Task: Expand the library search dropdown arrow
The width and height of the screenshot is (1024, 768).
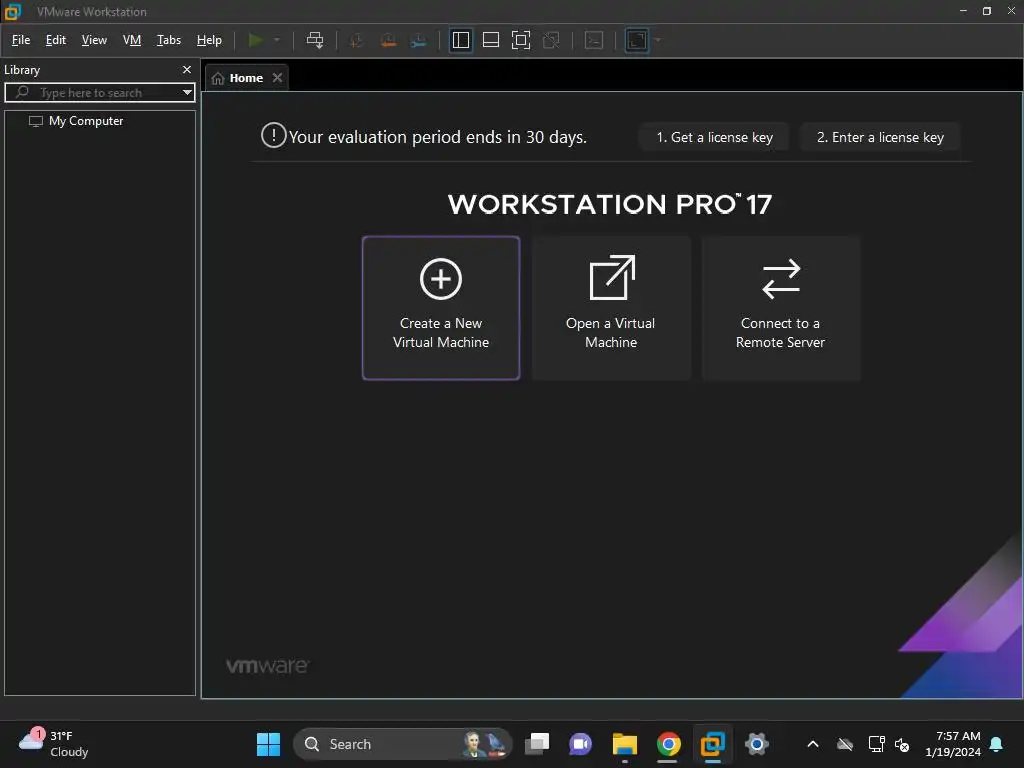Action: (187, 93)
